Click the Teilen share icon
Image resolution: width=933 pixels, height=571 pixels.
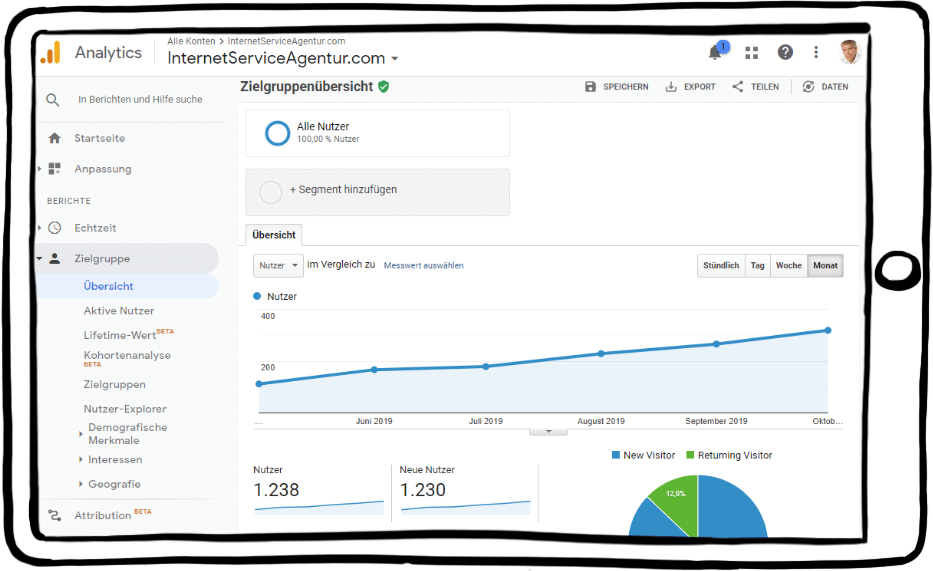pyautogui.click(x=738, y=87)
